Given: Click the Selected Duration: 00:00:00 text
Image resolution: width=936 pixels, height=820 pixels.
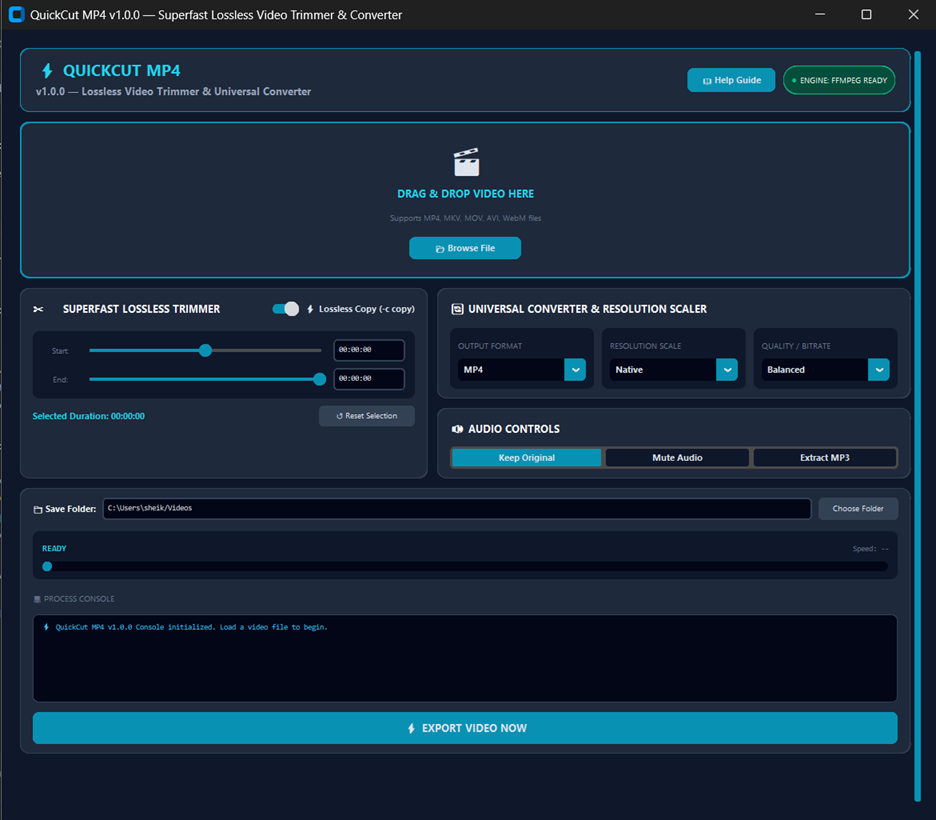Looking at the screenshot, I should (x=88, y=416).
